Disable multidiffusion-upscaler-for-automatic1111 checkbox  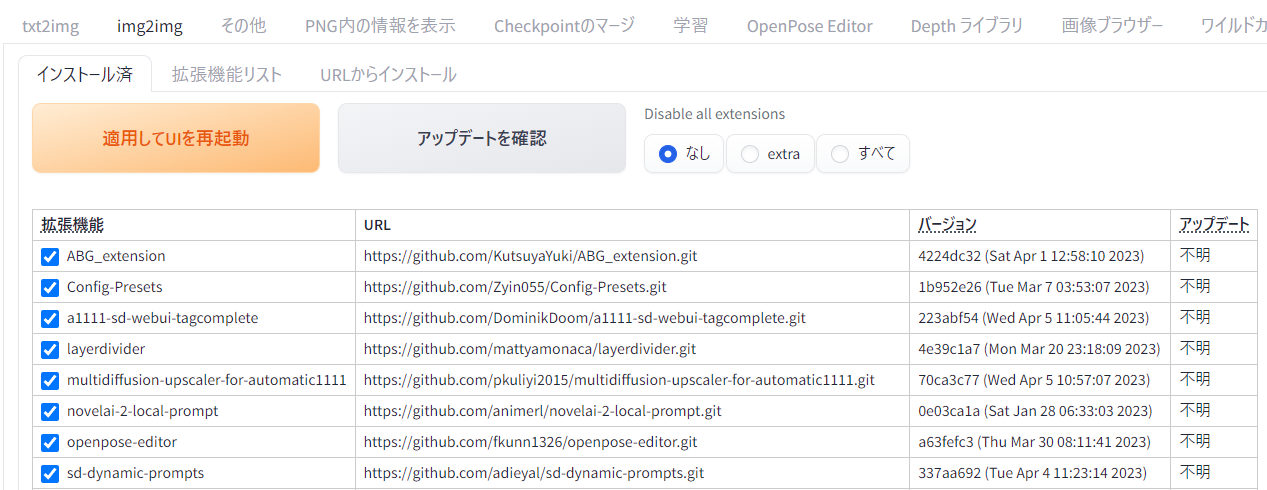[x=50, y=381]
